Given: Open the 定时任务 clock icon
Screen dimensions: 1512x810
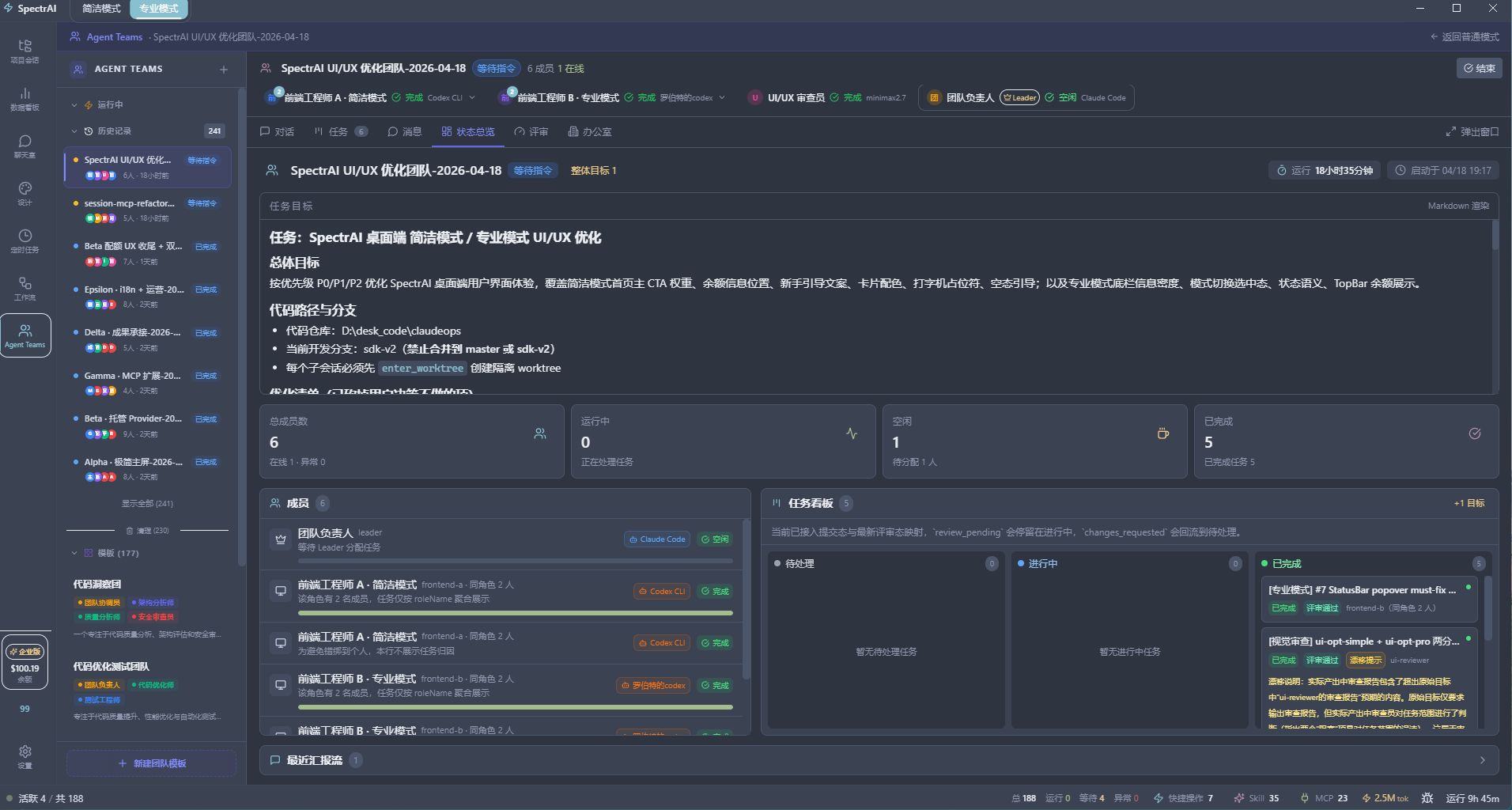Looking at the screenshot, I should (25, 240).
